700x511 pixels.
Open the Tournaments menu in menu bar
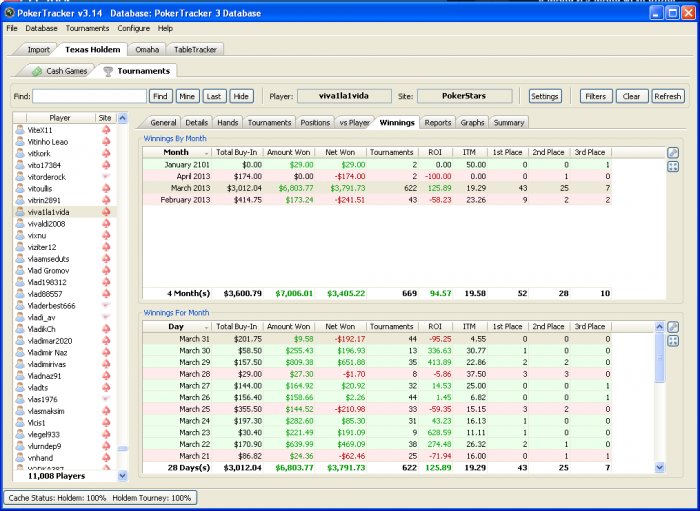[89, 28]
